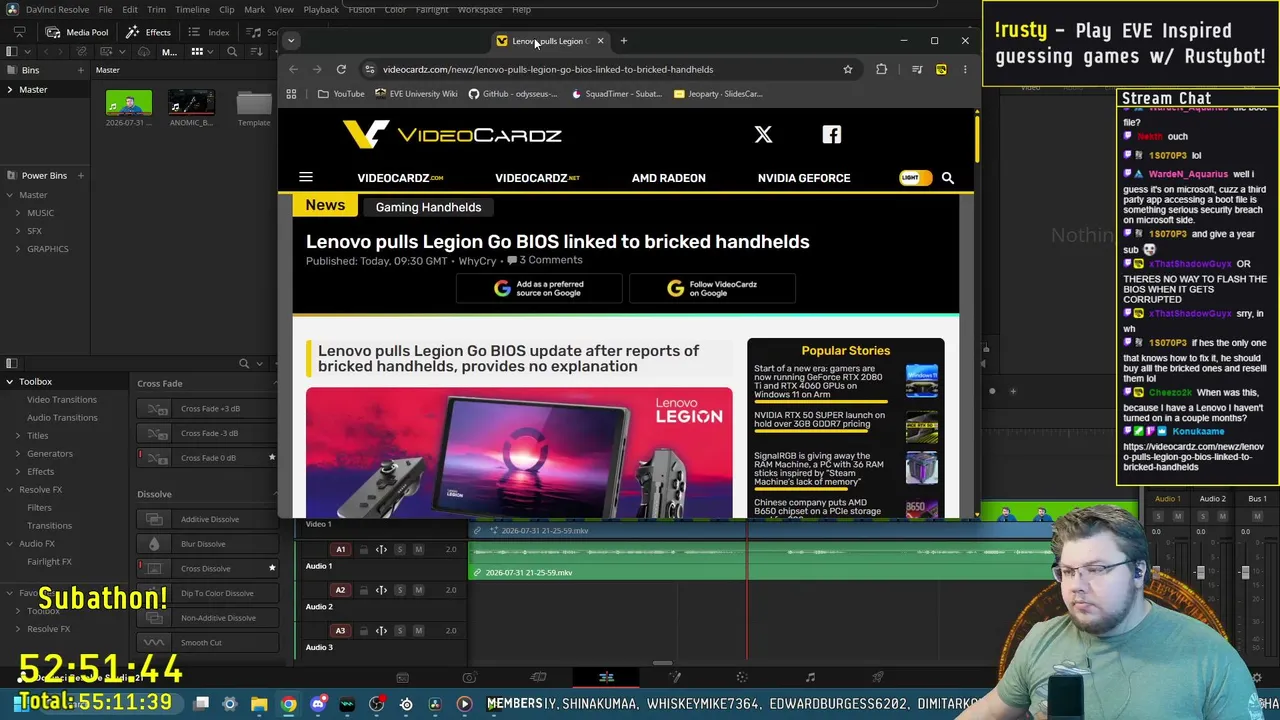
Task: Open VideoCardz X (Twitter) page
Action: 763,134
